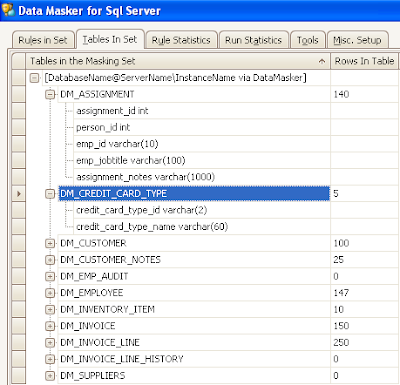Select the DM_INVOICE table name

[88, 326]
